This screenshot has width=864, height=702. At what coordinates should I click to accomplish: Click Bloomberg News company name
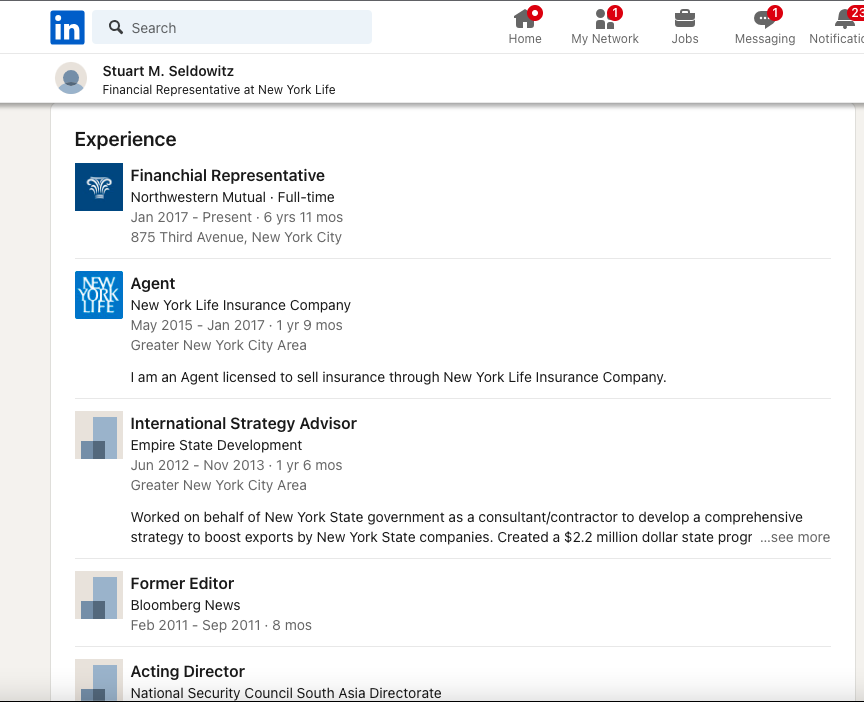[x=186, y=605]
